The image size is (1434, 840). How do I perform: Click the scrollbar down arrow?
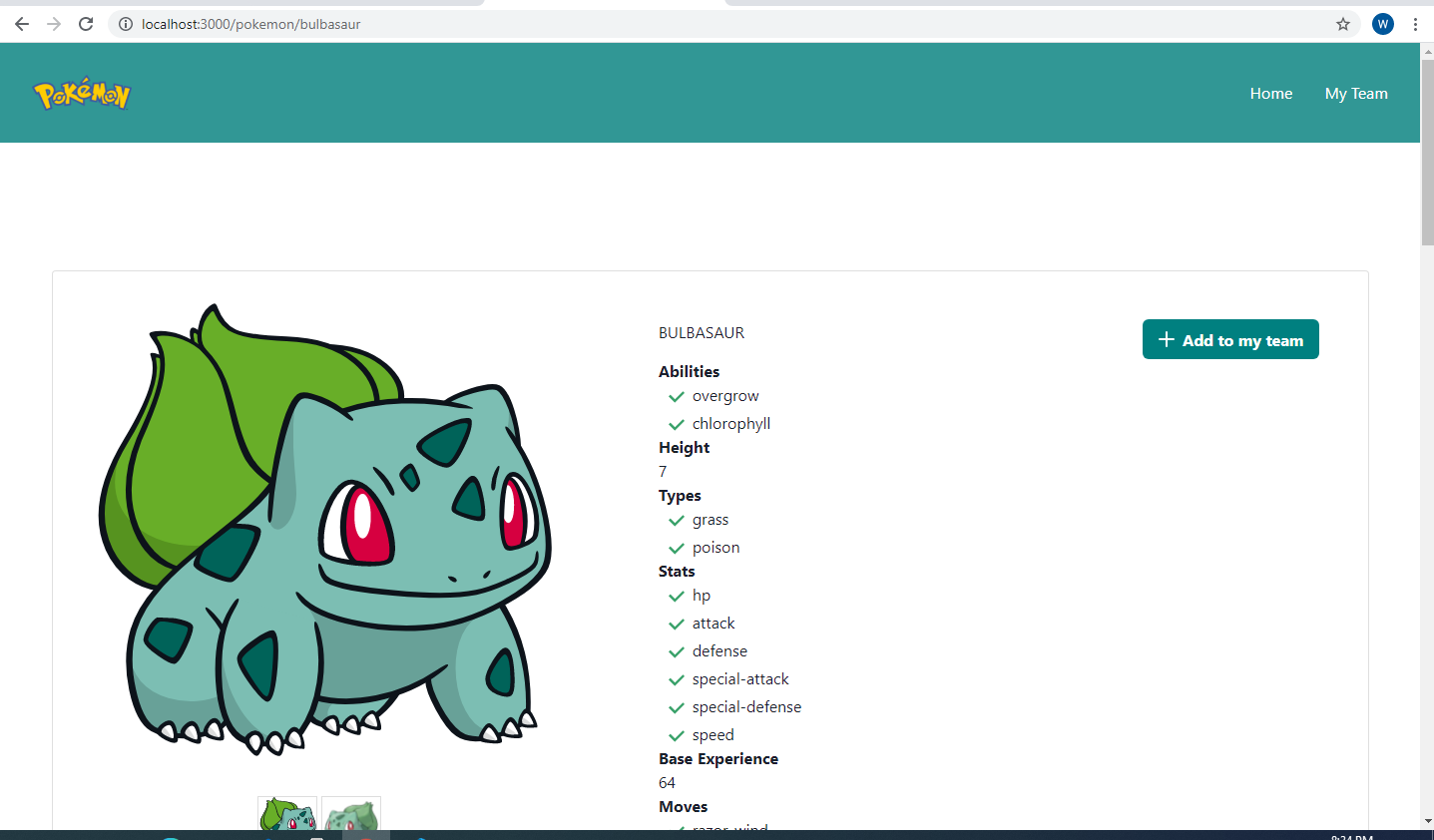pos(1427,821)
